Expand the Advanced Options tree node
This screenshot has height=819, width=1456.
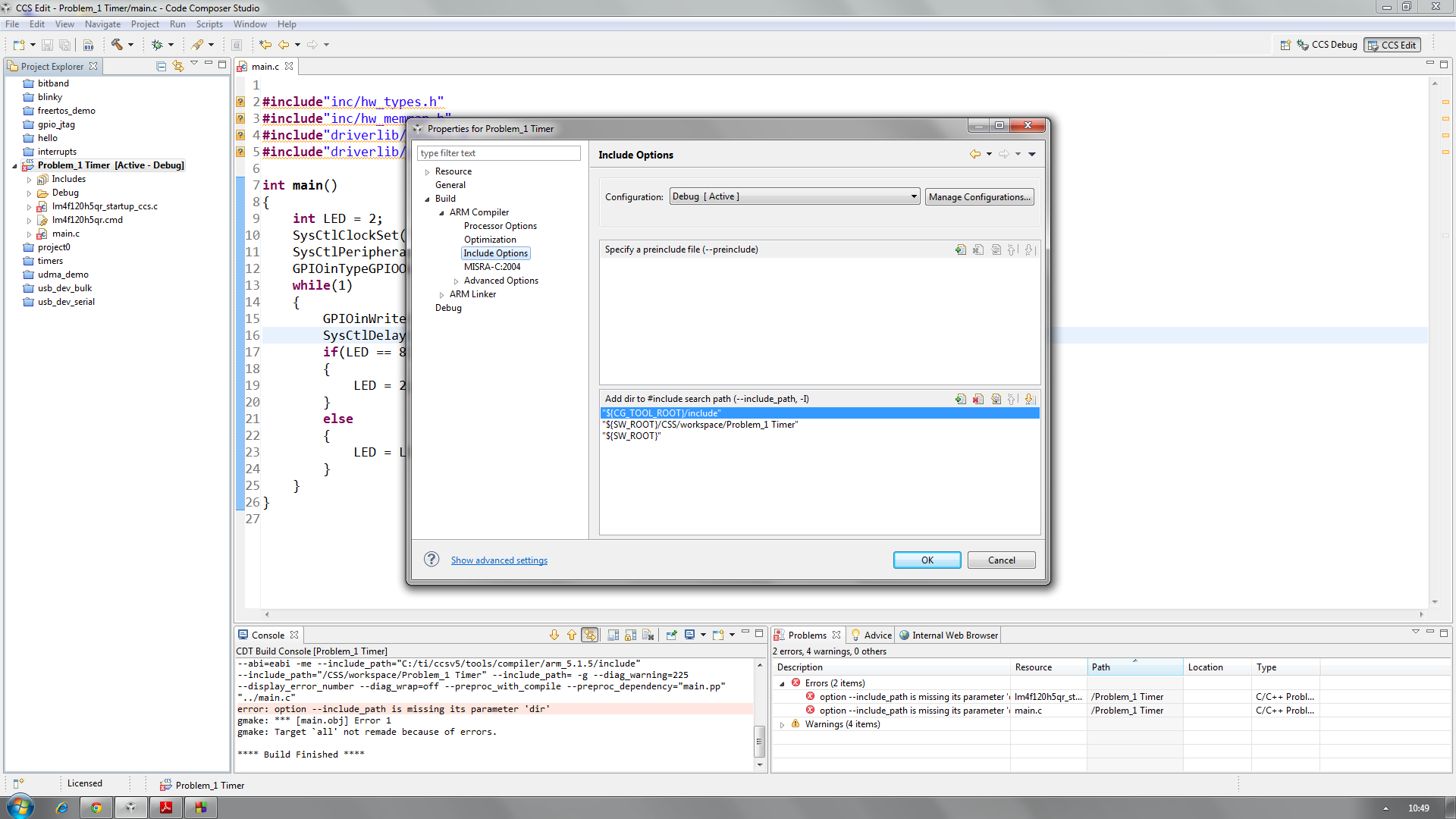[x=456, y=281]
